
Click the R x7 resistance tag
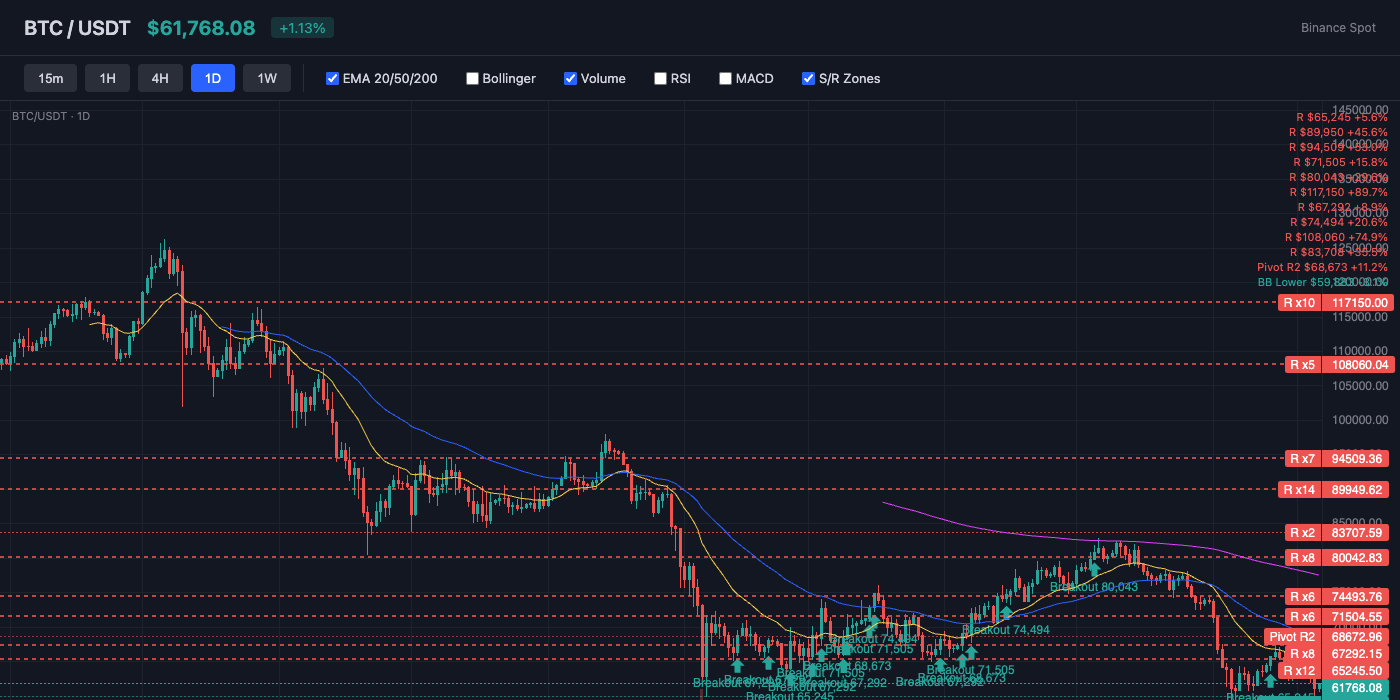point(1302,459)
